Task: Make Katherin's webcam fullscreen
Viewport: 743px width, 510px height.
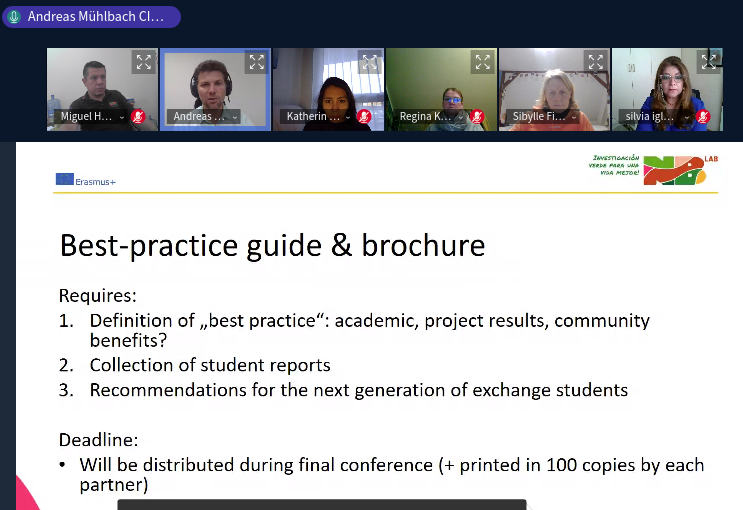Action: pos(370,62)
